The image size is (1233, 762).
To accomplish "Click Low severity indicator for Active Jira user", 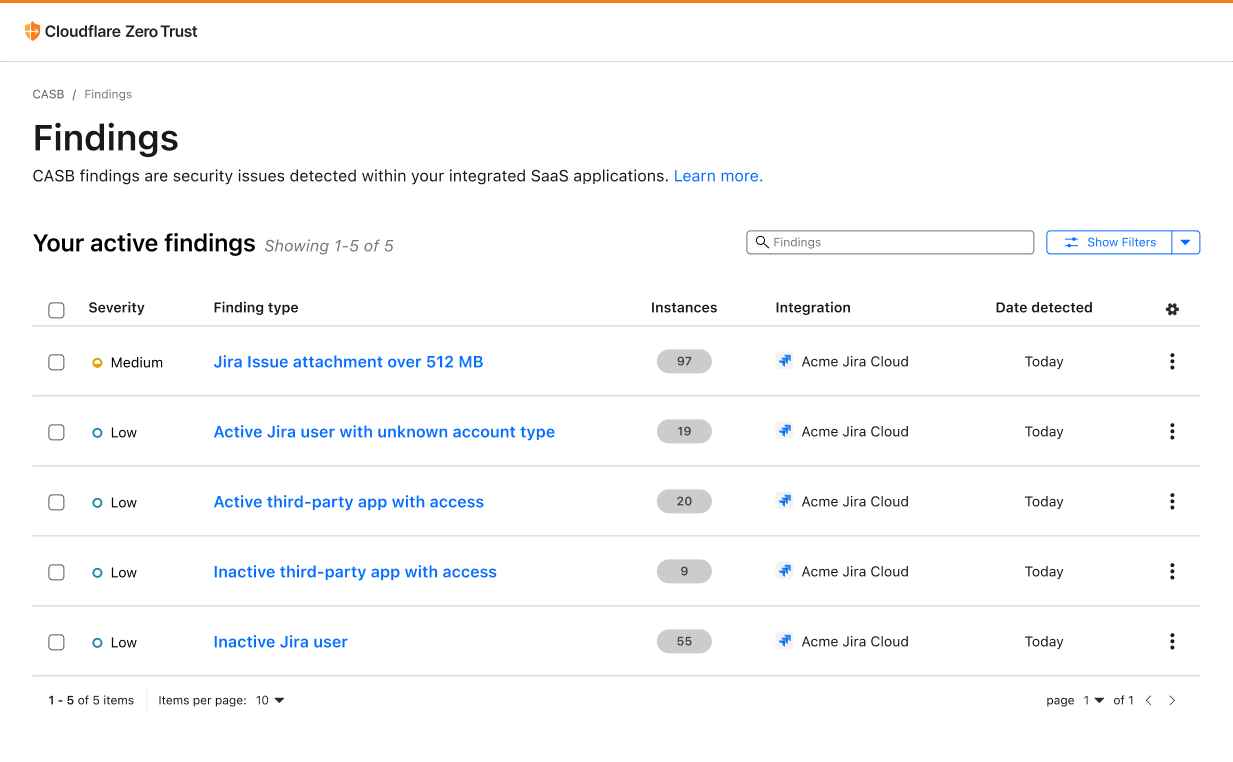I will pos(97,433).
